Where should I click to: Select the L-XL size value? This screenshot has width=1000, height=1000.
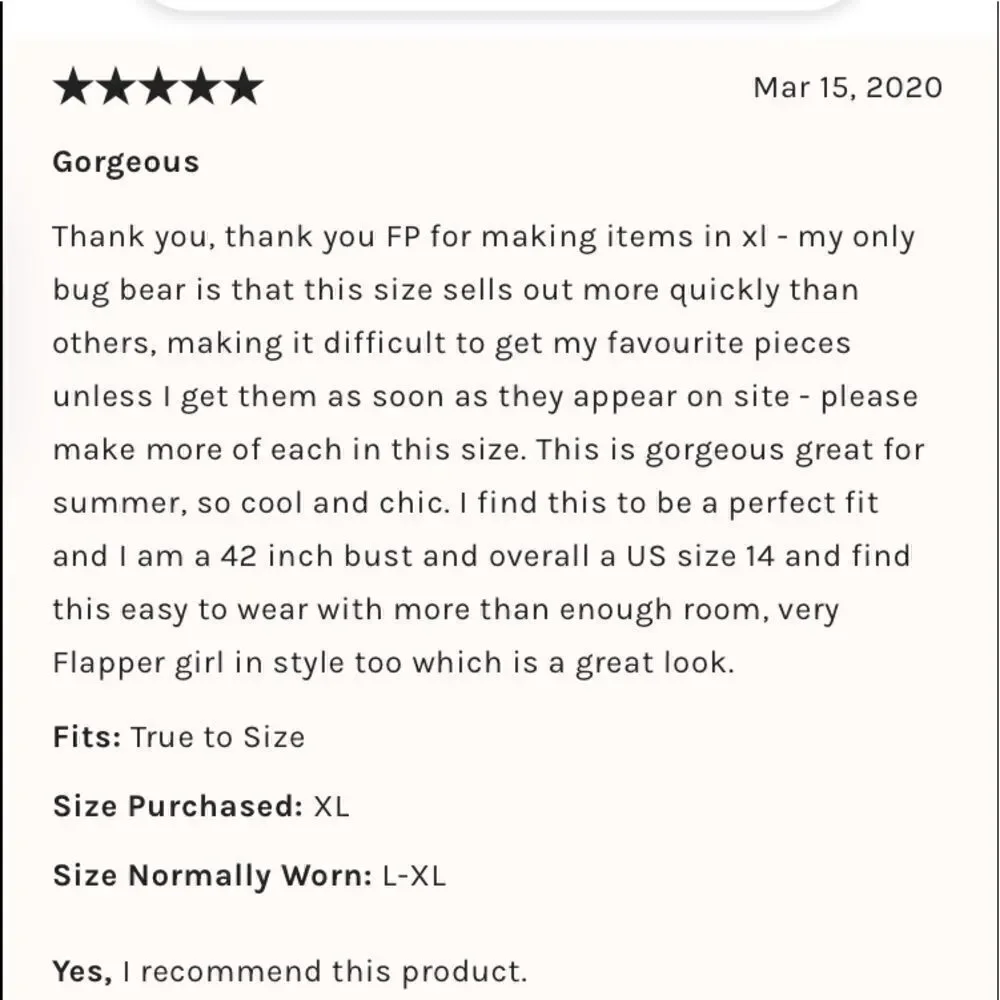point(414,875)
